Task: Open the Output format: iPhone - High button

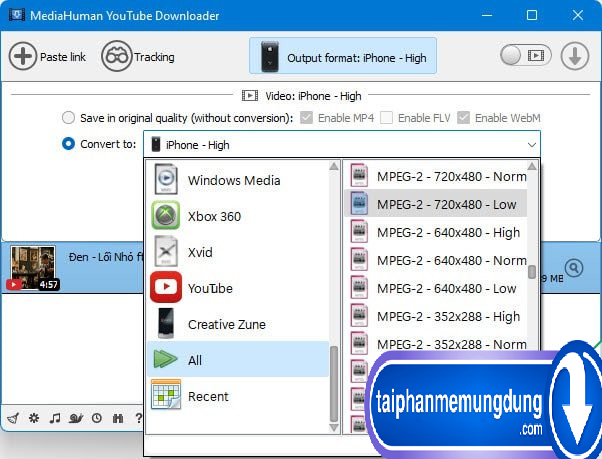Action: (343, 56)
